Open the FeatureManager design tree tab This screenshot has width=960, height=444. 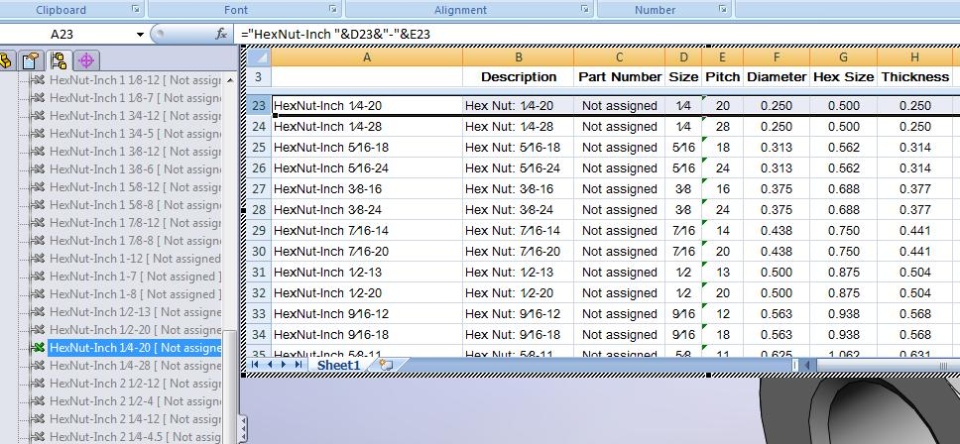point(6,61)
